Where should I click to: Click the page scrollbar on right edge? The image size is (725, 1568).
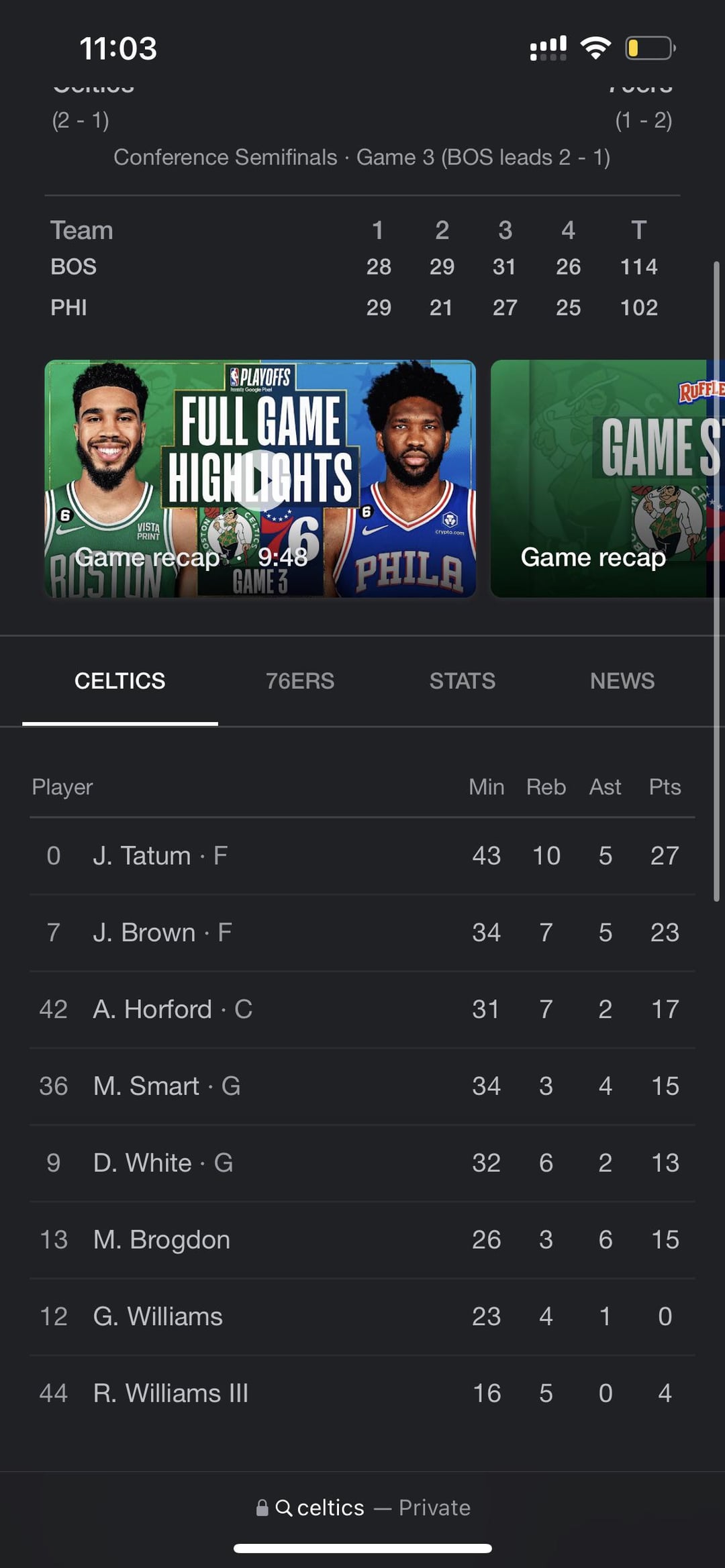tap(716, 580)
